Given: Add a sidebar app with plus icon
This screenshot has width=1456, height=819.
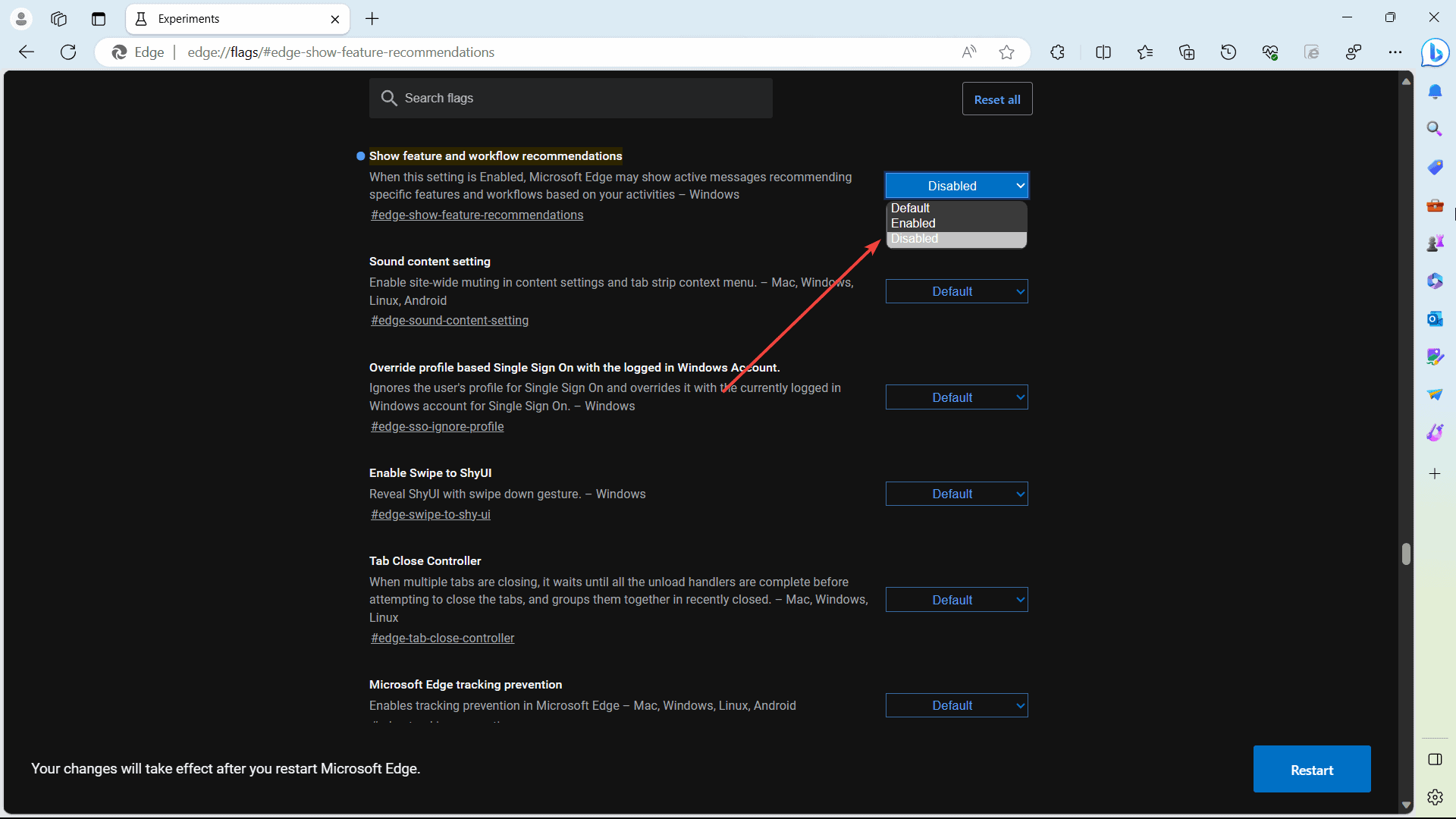Looking at the screenshot, I should [x=1435, y=474].
